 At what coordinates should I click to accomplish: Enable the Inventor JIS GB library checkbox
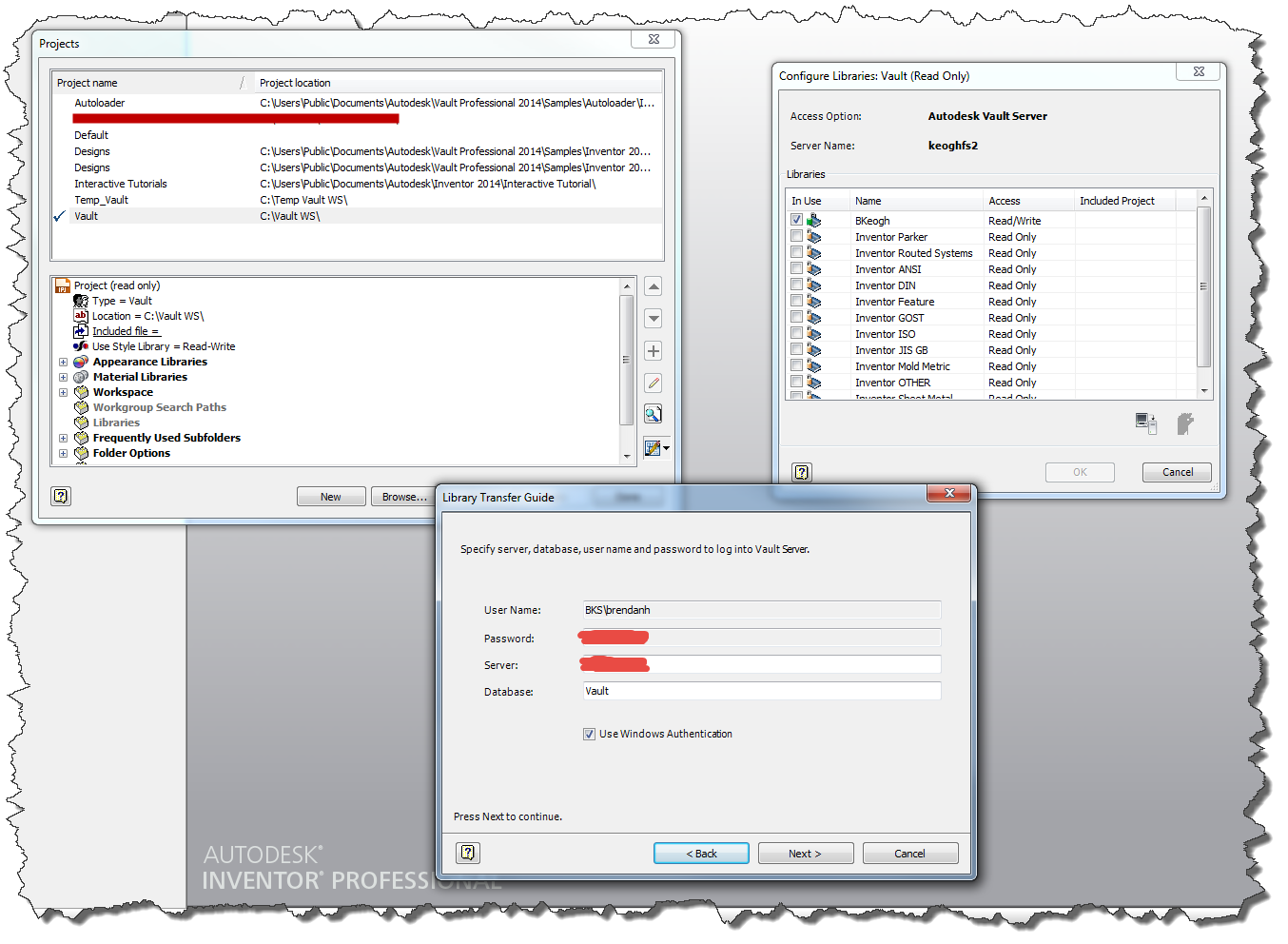pyautogui.click(x=796, y=349)
